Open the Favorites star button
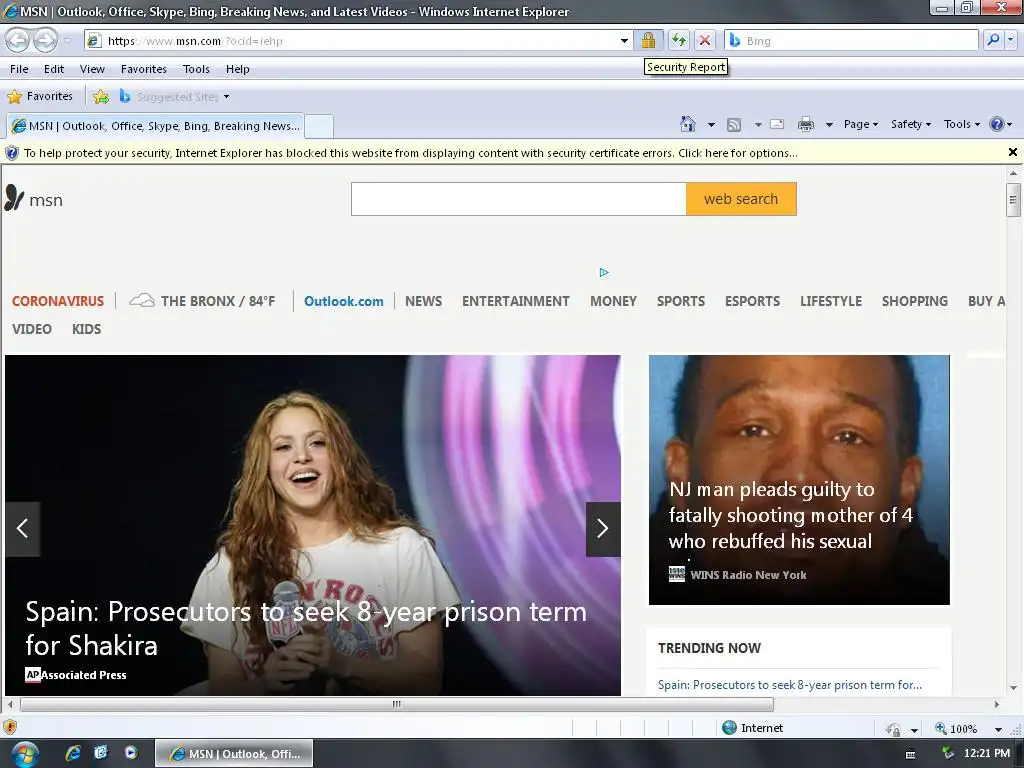The image size is (1024, 768). 40,97
